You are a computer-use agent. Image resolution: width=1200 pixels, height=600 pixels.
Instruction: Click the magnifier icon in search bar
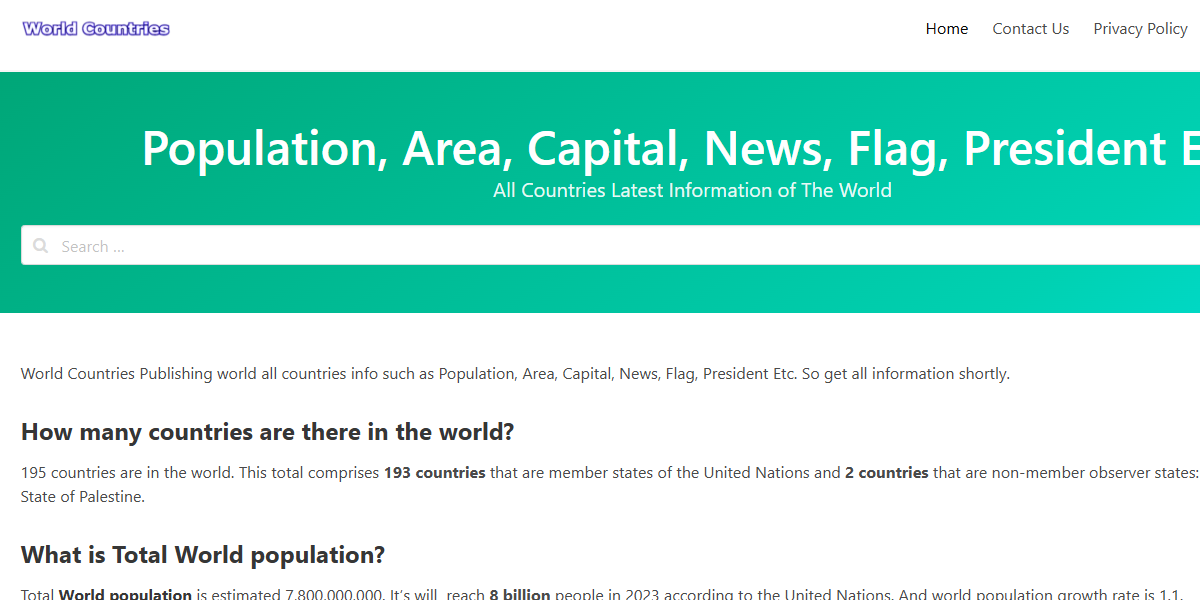[40, 246]
